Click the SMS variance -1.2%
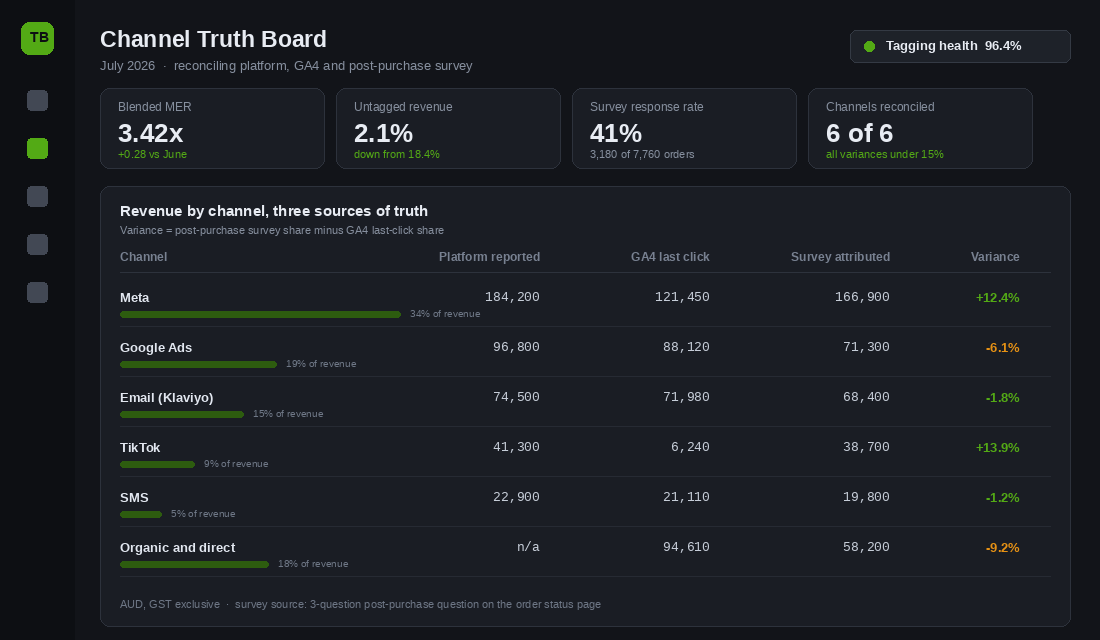1100x640 pixels. point(1002,498)
